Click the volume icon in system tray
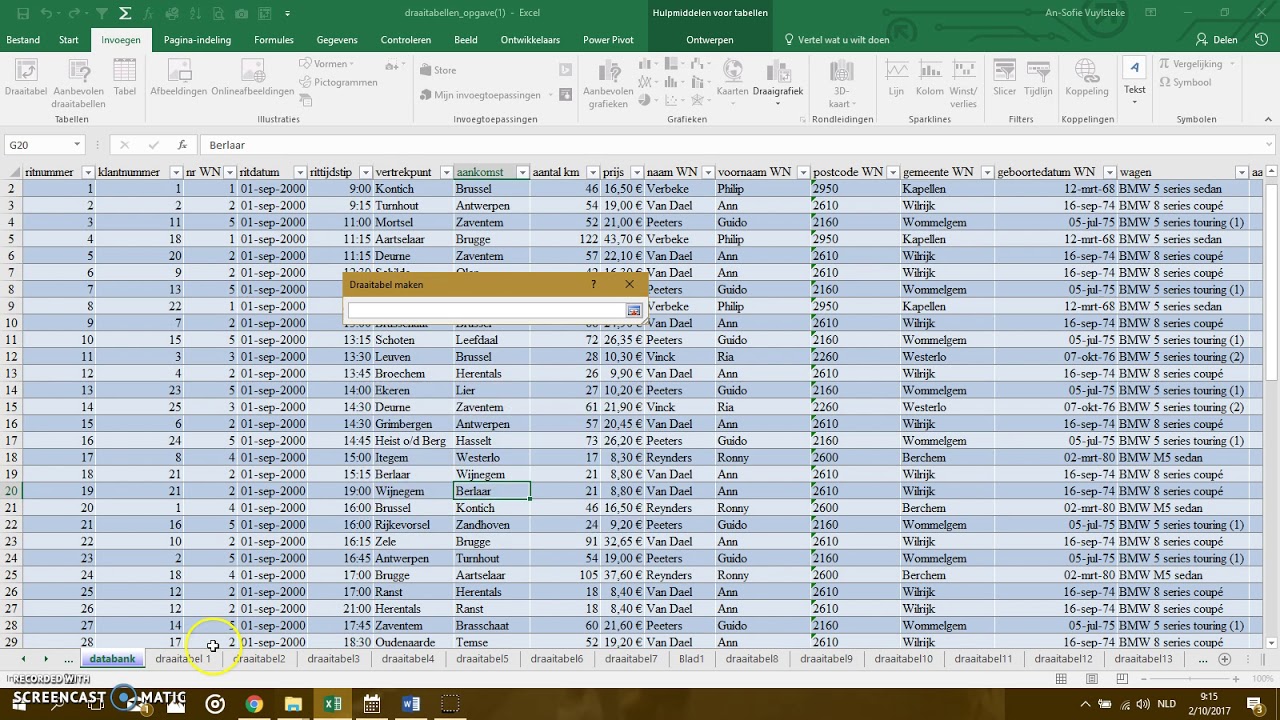This screenshot has height=720, width=1280. pos(1143,704)
